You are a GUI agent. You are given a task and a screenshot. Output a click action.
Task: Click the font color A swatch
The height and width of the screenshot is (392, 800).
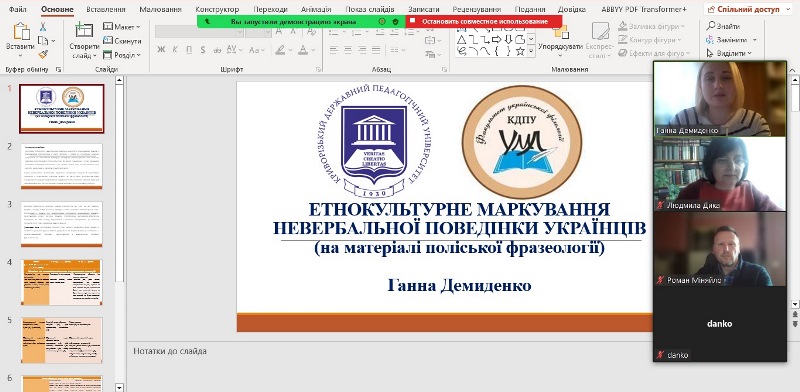303,50
